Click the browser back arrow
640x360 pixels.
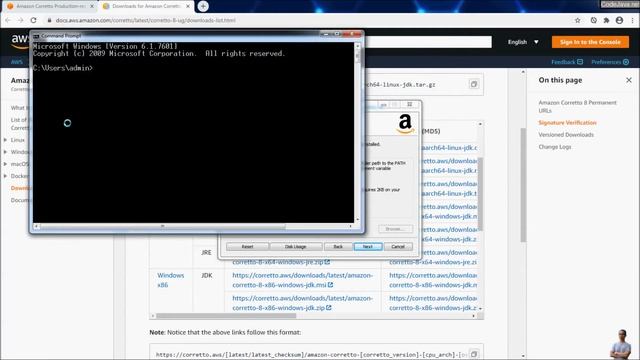[x=8, y=20]
